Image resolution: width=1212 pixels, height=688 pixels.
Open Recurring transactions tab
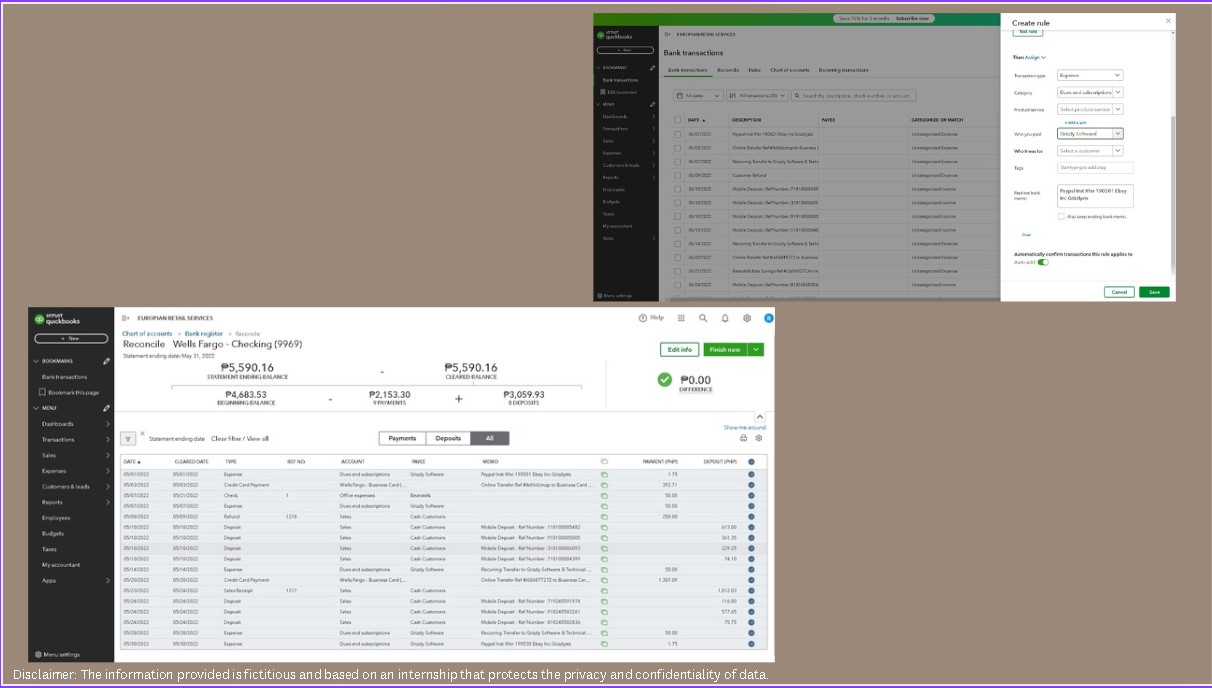pos(843,70)
